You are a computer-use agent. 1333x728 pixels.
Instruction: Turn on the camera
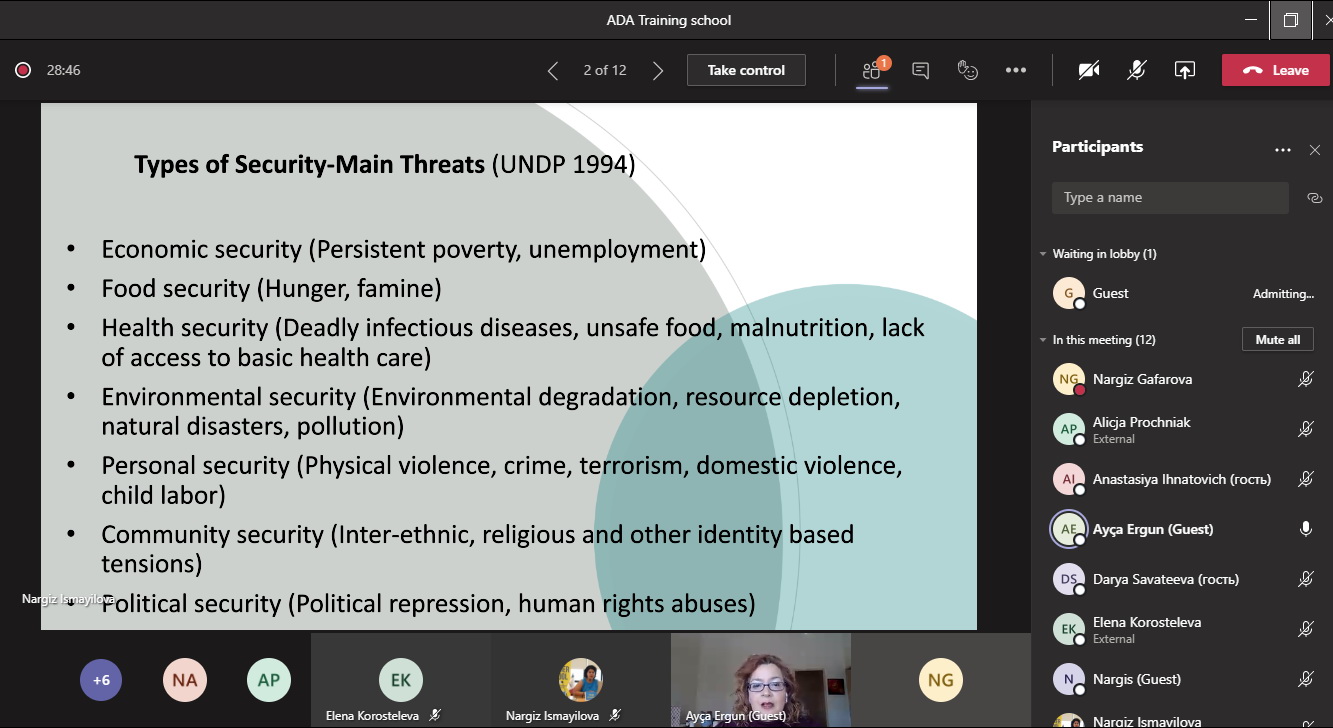tap(1089, 70)
